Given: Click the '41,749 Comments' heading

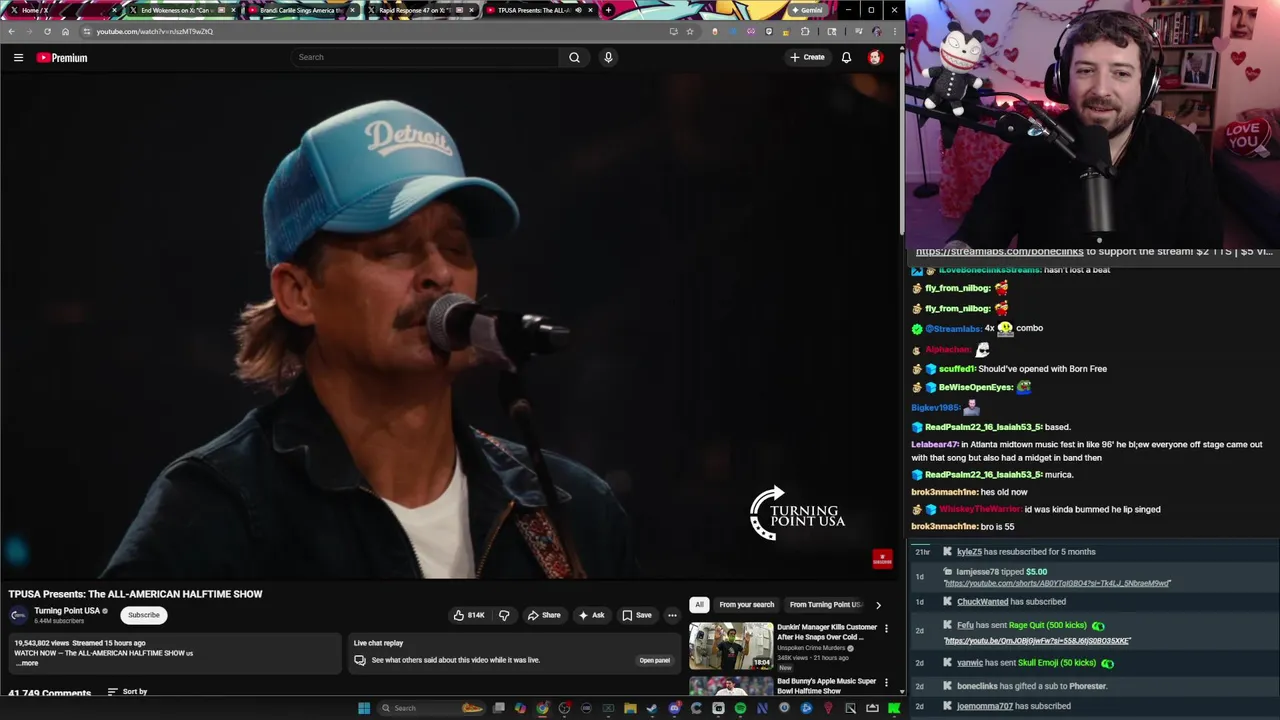Looking at the screenshot, I should pyautogui.click(x=49, y=693).
